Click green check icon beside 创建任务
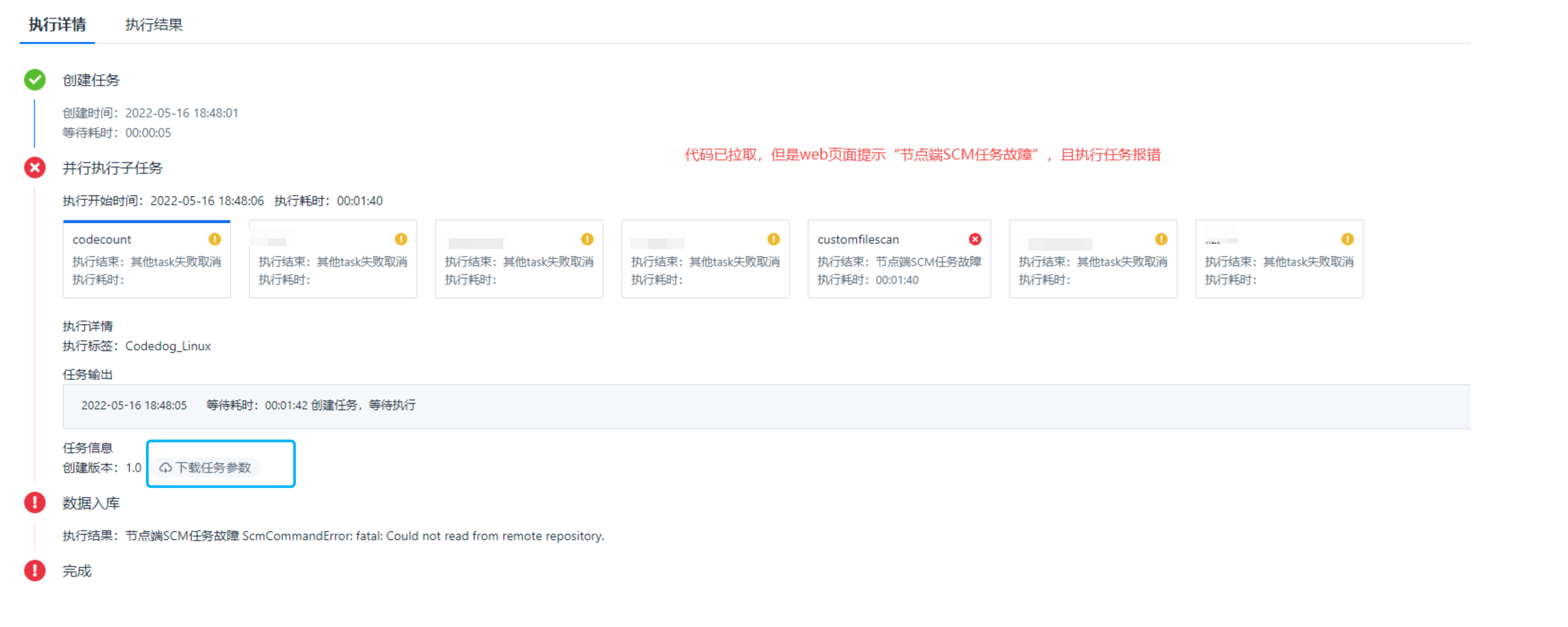The width and height of the screenshot is (1568, 627). 34,80
